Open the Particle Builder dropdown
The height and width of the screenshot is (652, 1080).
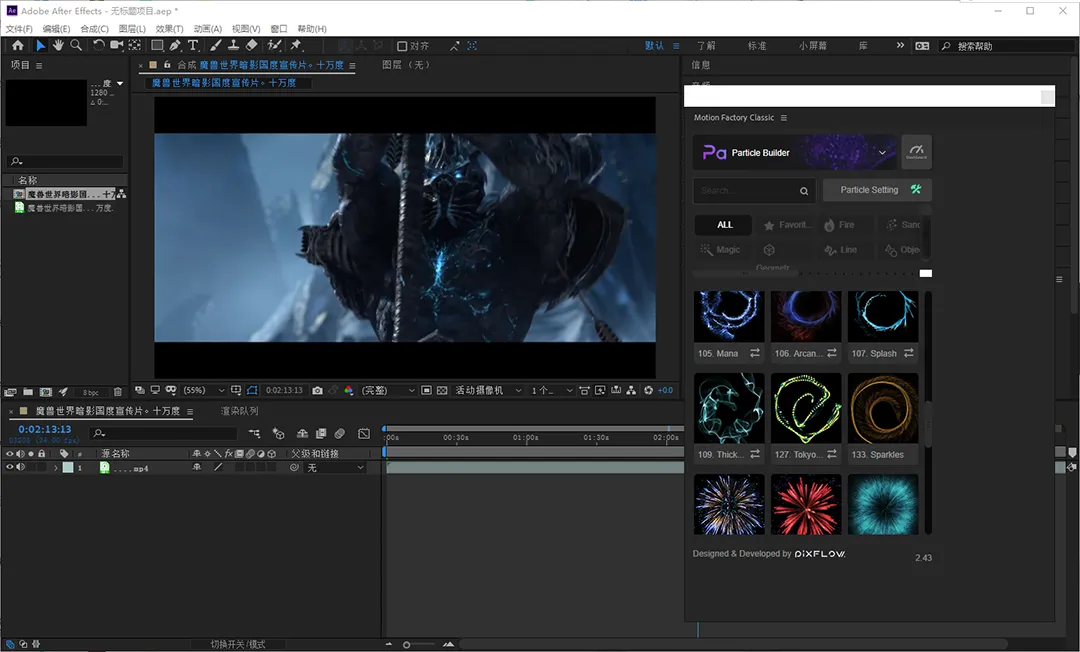coord(882,153)
